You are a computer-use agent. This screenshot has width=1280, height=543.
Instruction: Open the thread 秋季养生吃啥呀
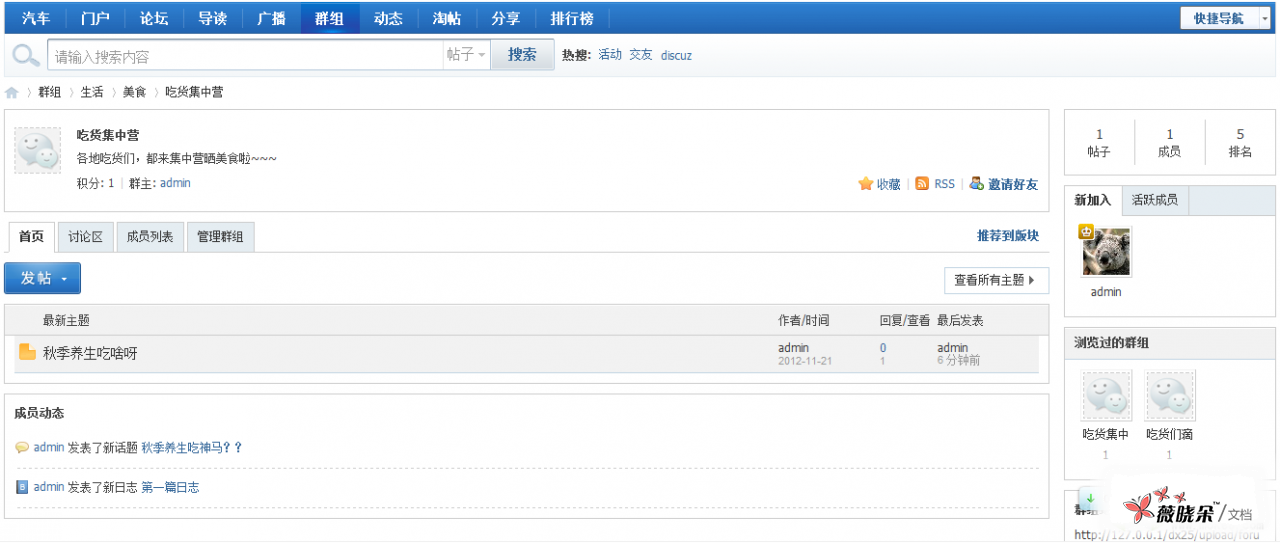pos(90,353)
